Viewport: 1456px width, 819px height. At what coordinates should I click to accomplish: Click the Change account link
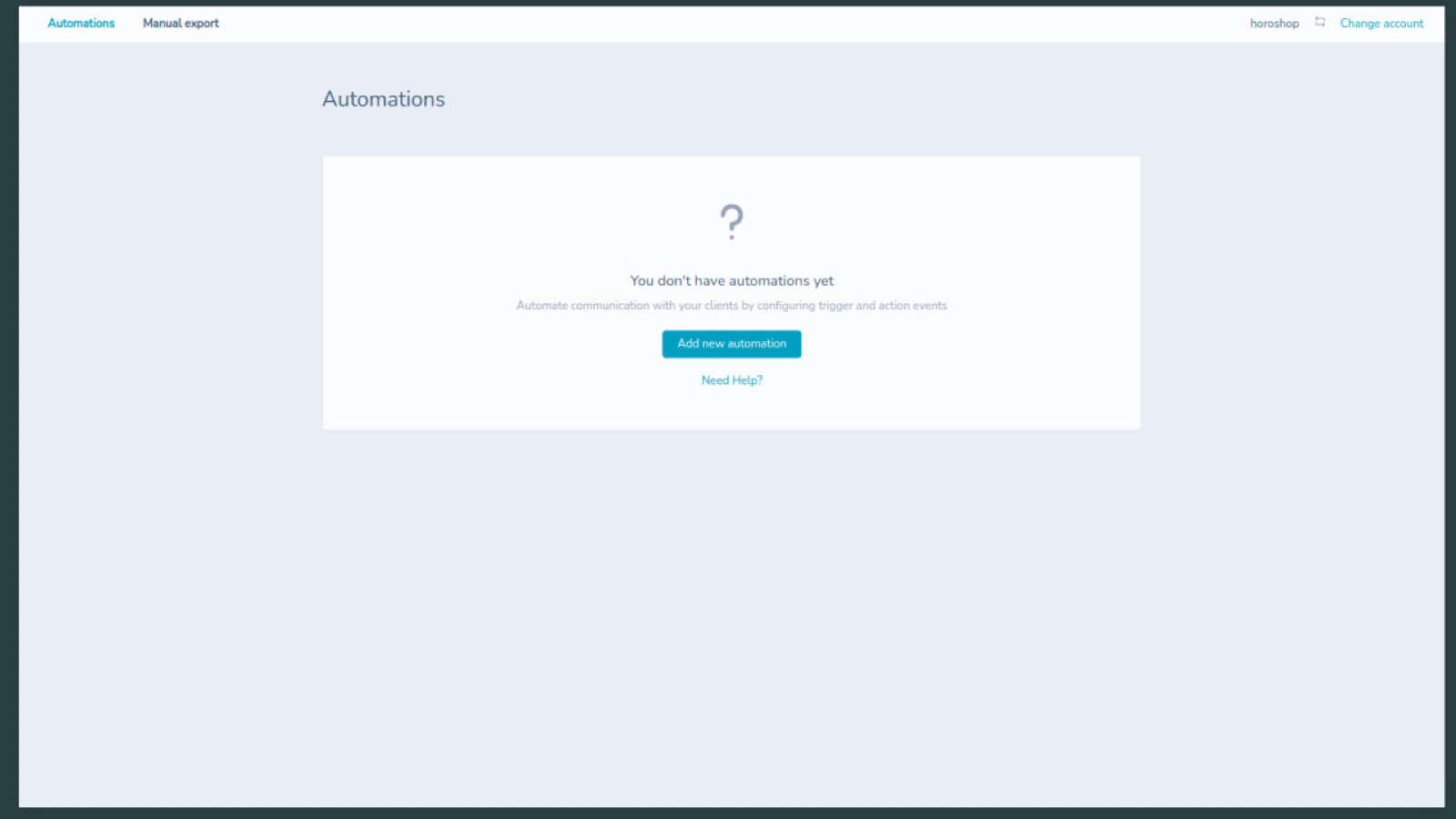pyautogui.click(x=1380, y=24)
